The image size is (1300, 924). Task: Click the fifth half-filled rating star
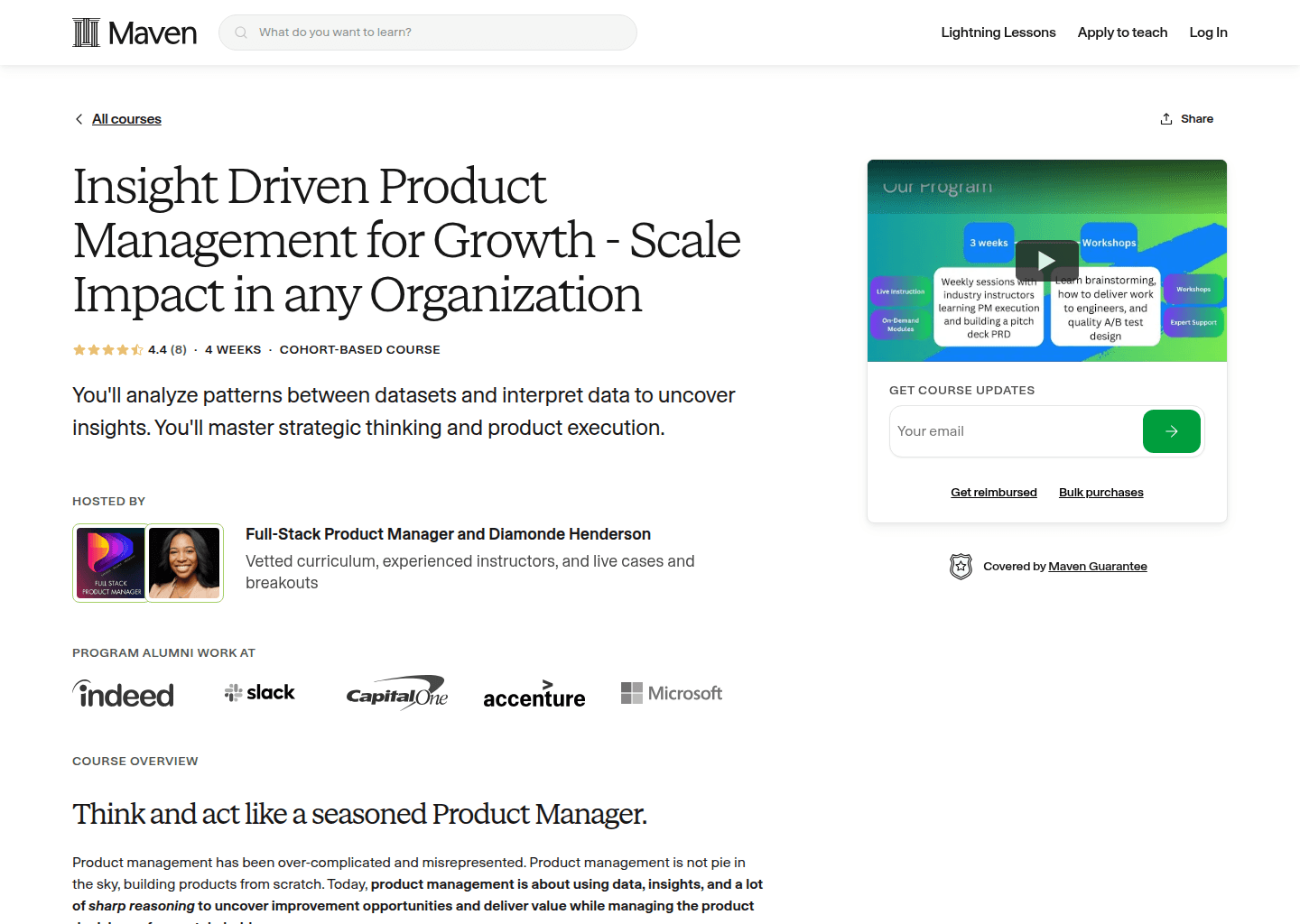pos(137,349)
